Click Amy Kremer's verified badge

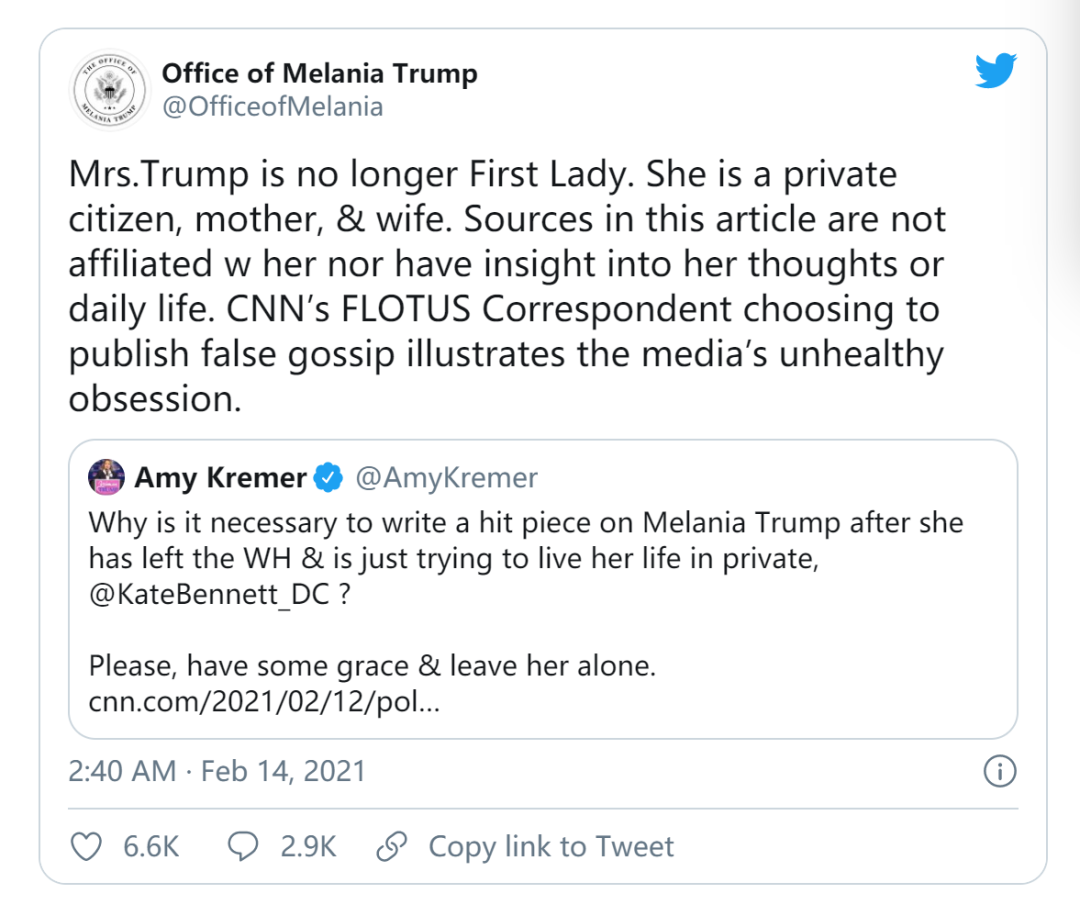click(329, 477)
